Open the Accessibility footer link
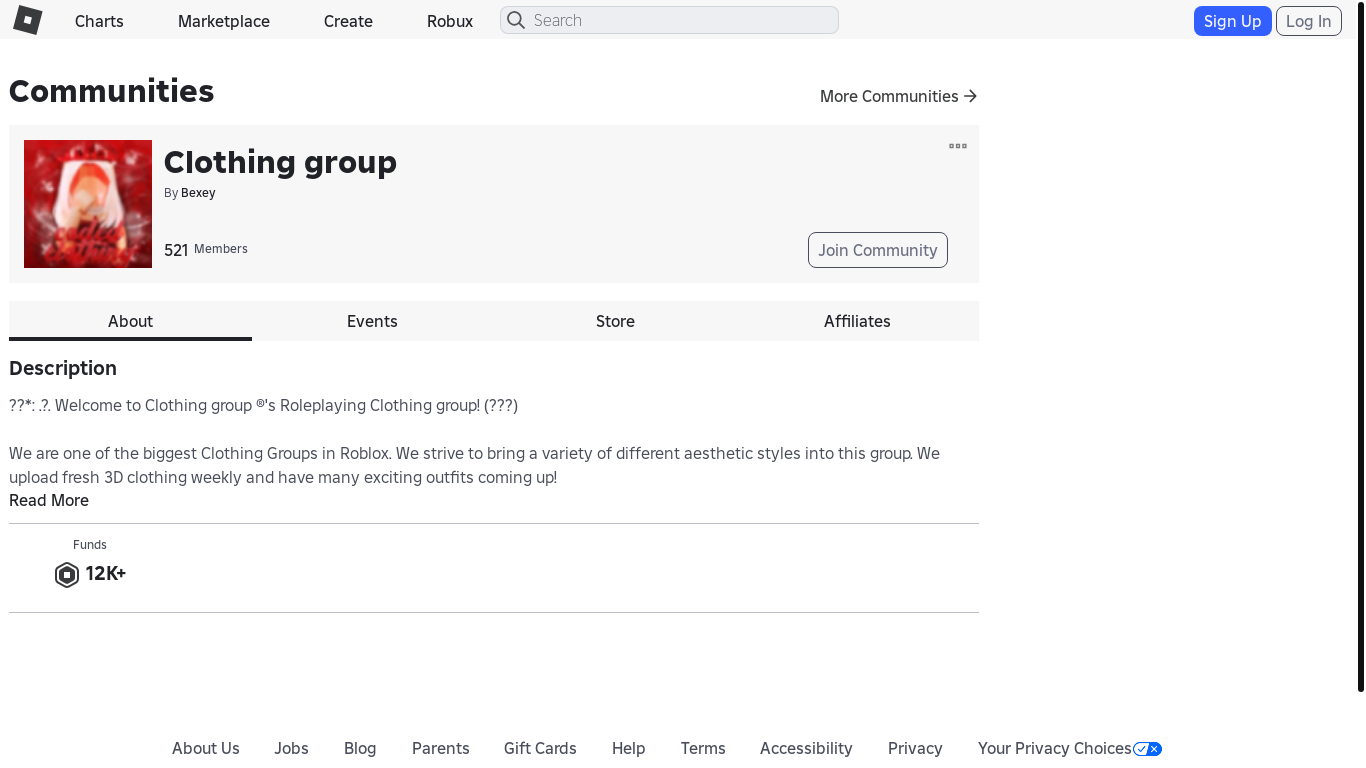The image size is (1366, 768). (x=806, y=748)
